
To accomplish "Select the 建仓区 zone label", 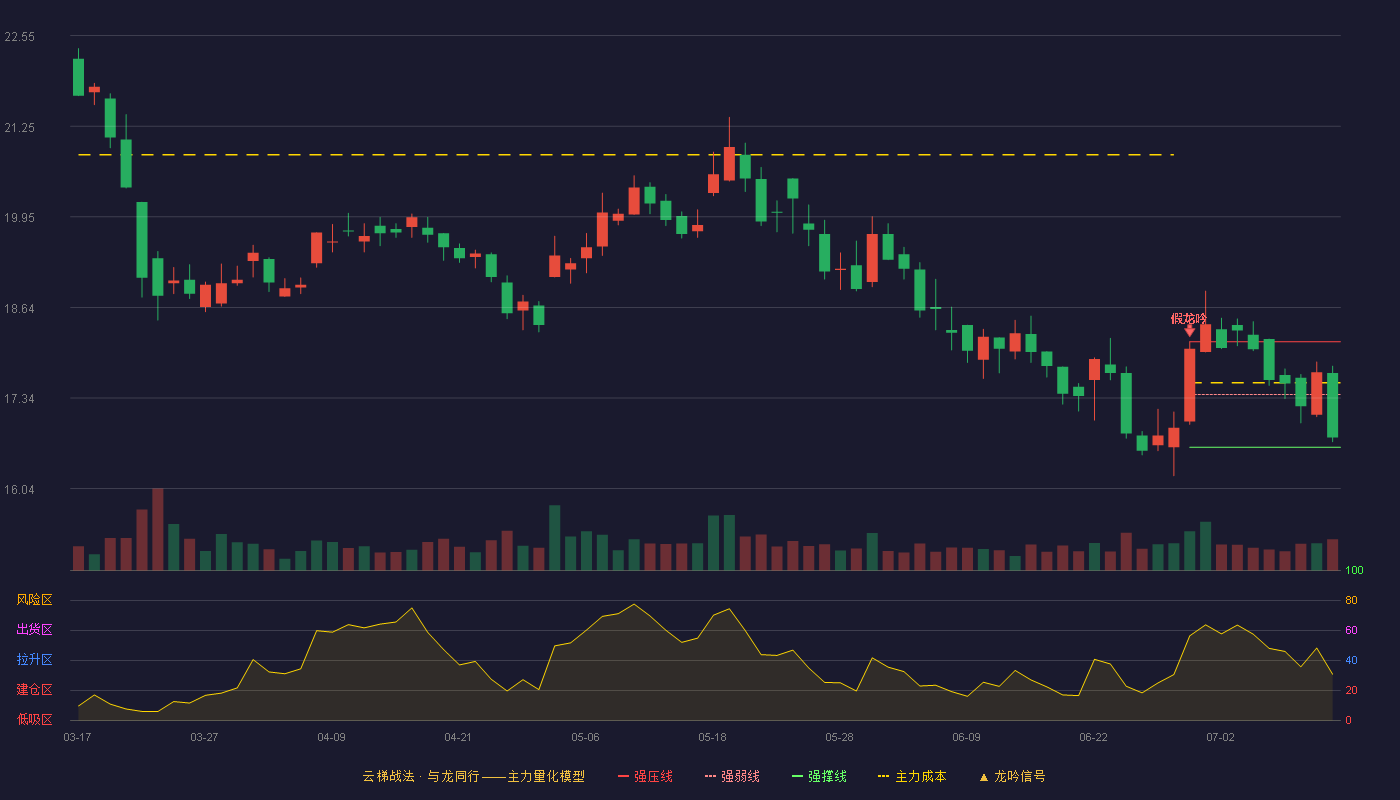I will [x=34, y=690].
